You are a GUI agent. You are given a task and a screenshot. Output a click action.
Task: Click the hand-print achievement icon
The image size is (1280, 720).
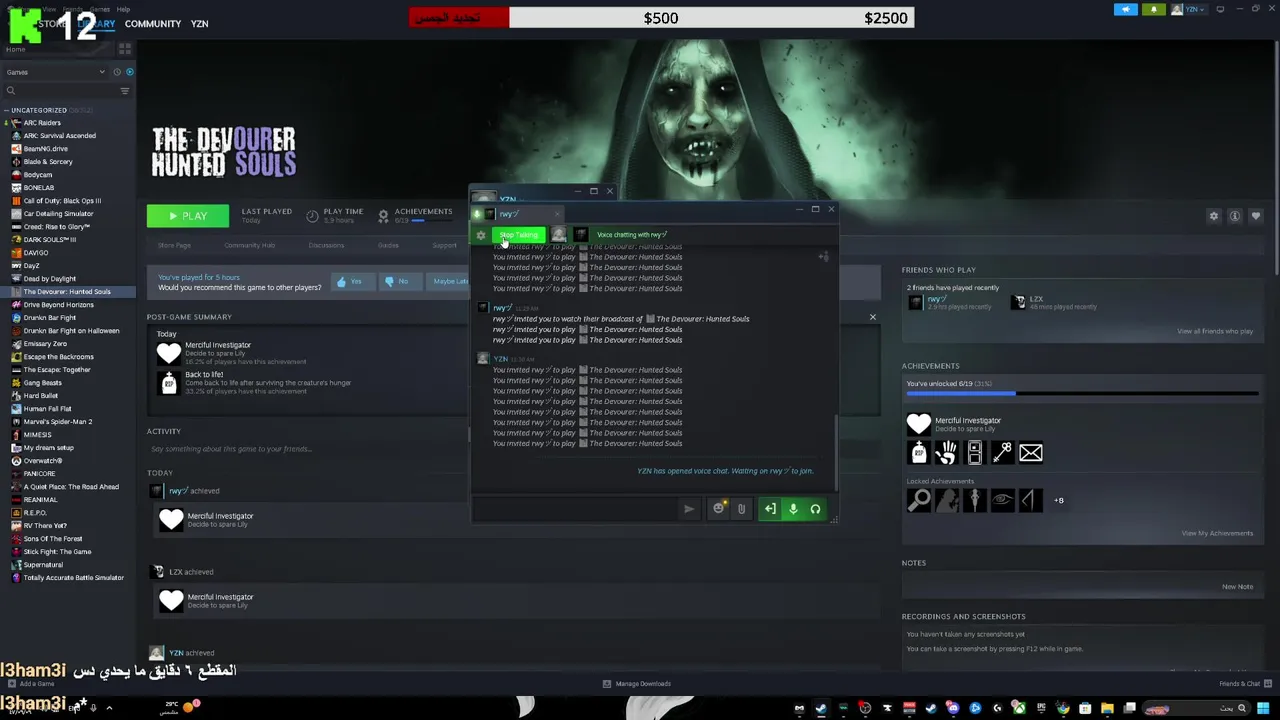click(x=947, y=453)
